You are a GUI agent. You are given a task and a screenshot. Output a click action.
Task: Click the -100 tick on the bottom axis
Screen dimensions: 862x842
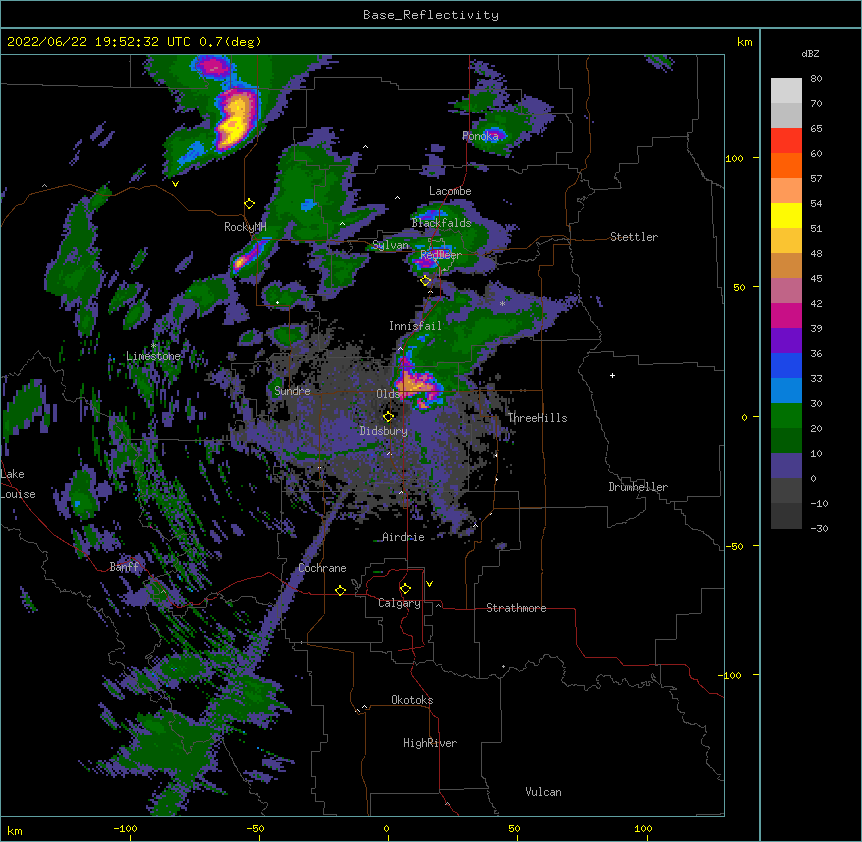pyautogui.click(x=125, y=829)
